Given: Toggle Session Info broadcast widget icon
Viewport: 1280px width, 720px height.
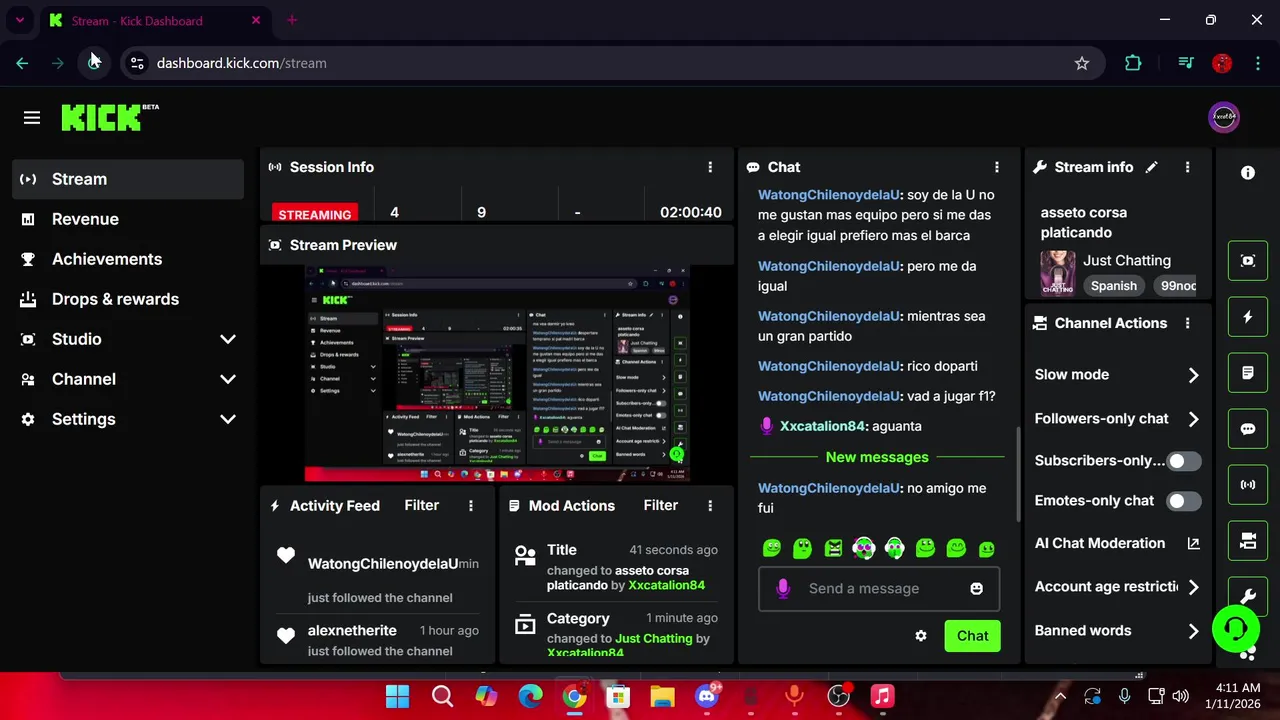Looking at the screenshot, I should [x=1248, y=485].
